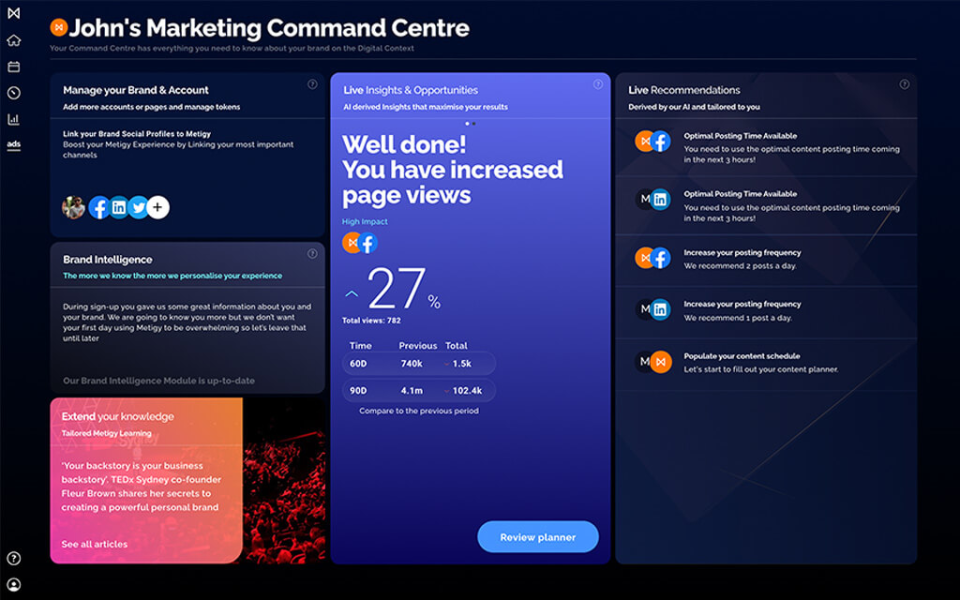Image resolution: width=960 pixels, height=600 pixels.
Task: Open the Facebook profile icon under Brand Social Profiles
Action: coord(98,208)
